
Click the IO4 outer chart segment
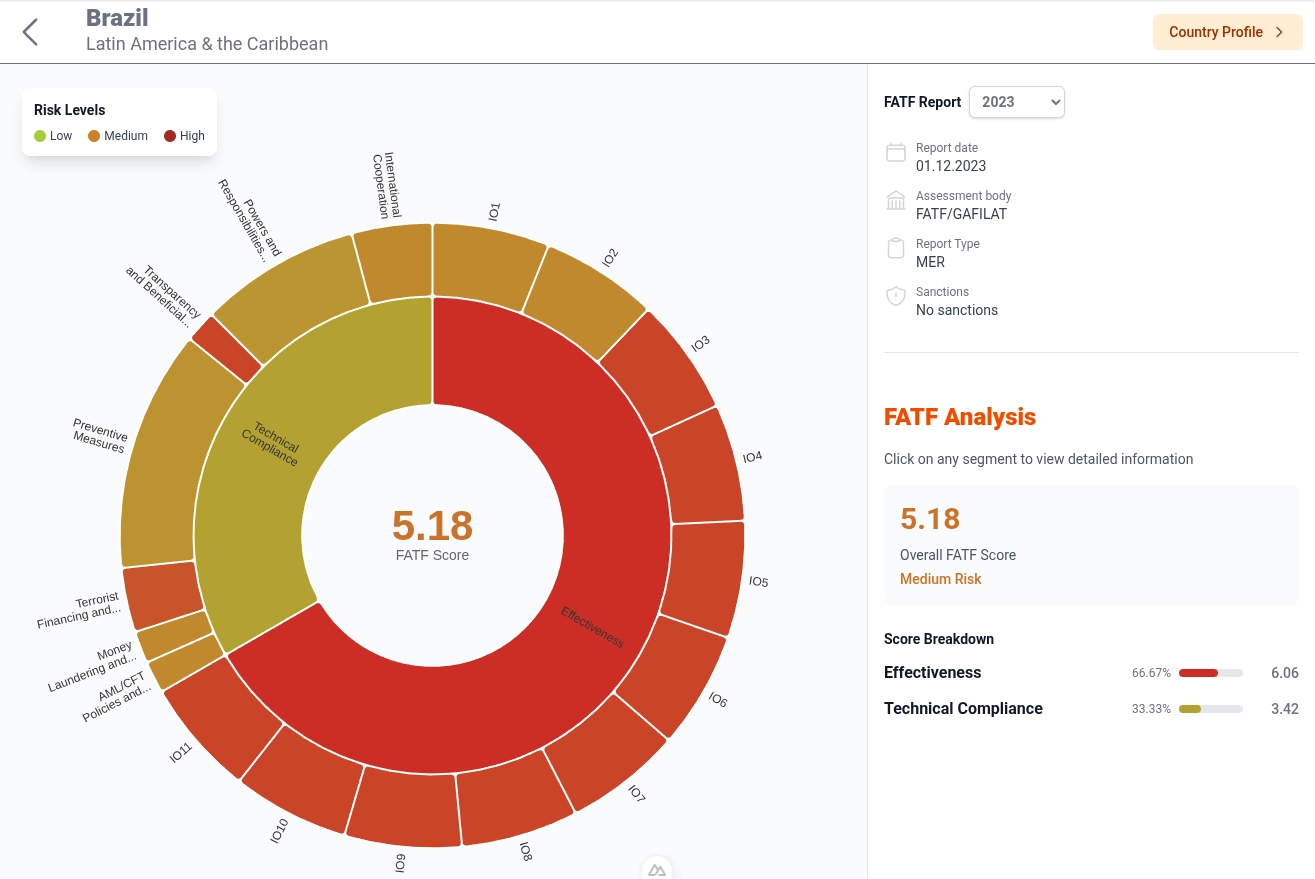pos(705,467)
